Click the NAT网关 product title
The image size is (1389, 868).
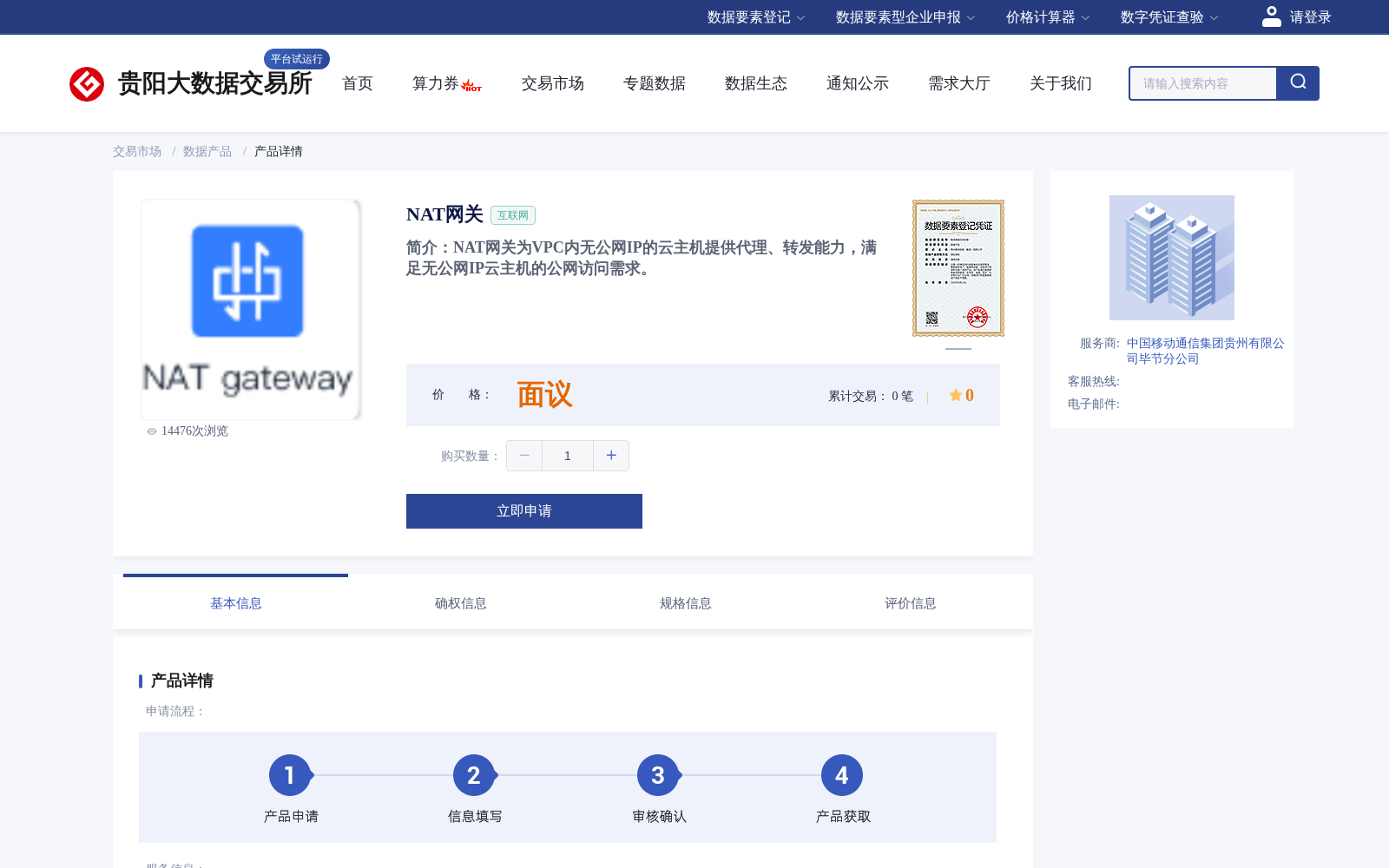click(444, 214)
